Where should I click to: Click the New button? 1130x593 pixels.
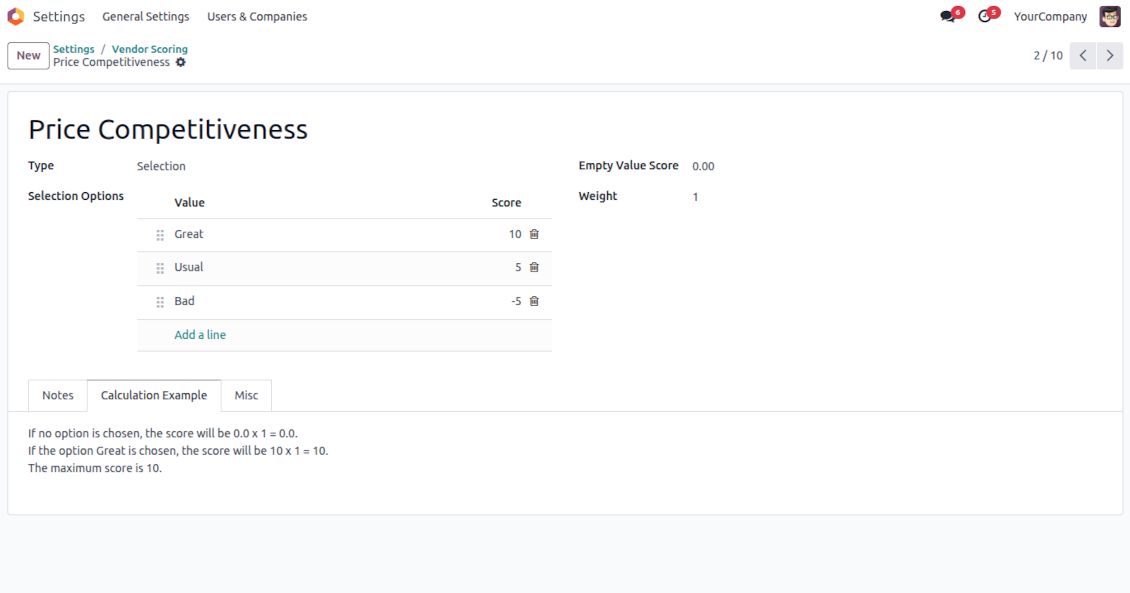pyautogui.click(x=28, y=56)
